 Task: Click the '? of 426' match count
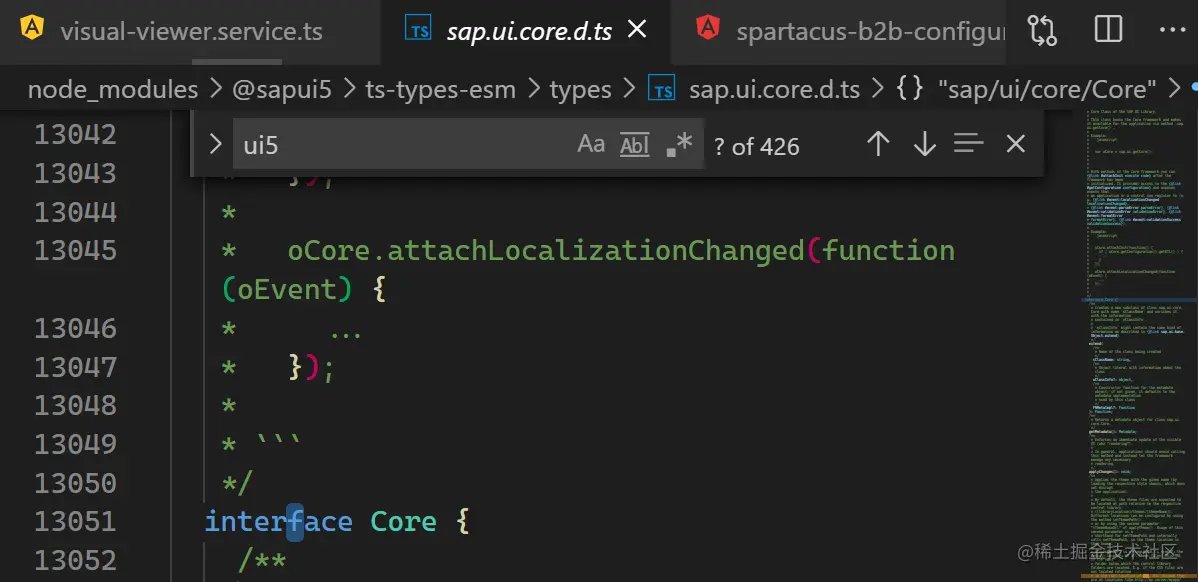(x=756, y=146)
